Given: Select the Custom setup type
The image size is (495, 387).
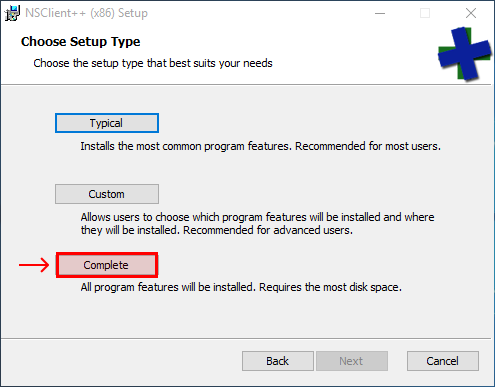Looking at the screenshot, I should tap(107, 194).
